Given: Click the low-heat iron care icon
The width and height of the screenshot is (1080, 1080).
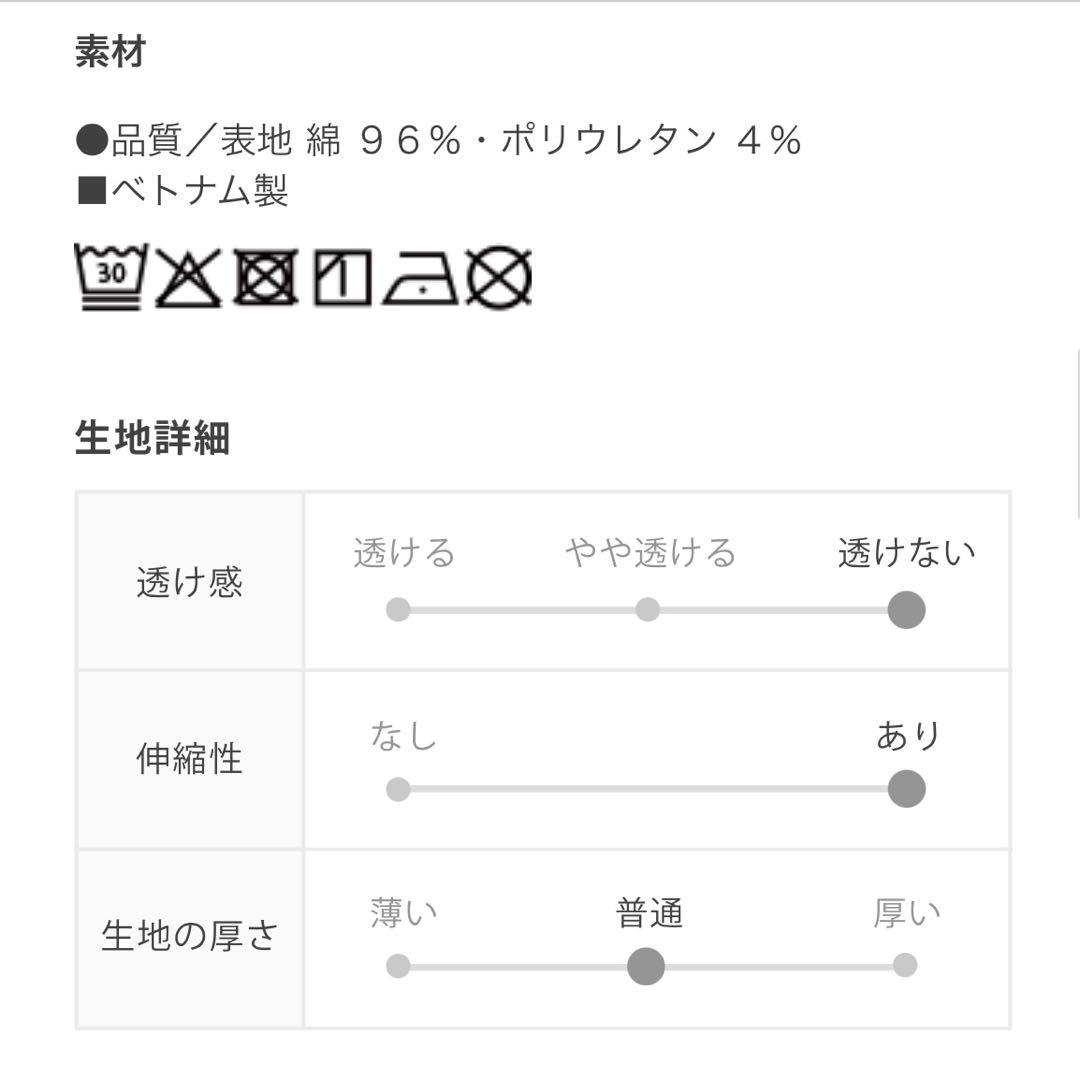Looking at the screenshot, I should (420, 280).
